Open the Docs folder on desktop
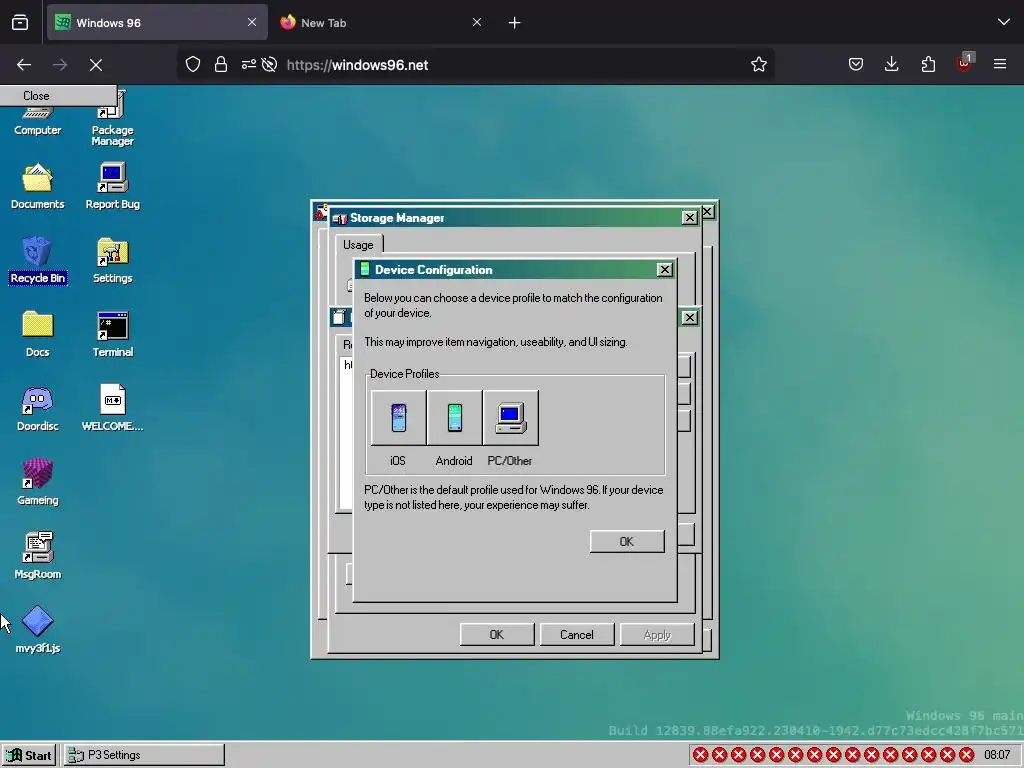 pyautogui.click(x=37, y=334)
